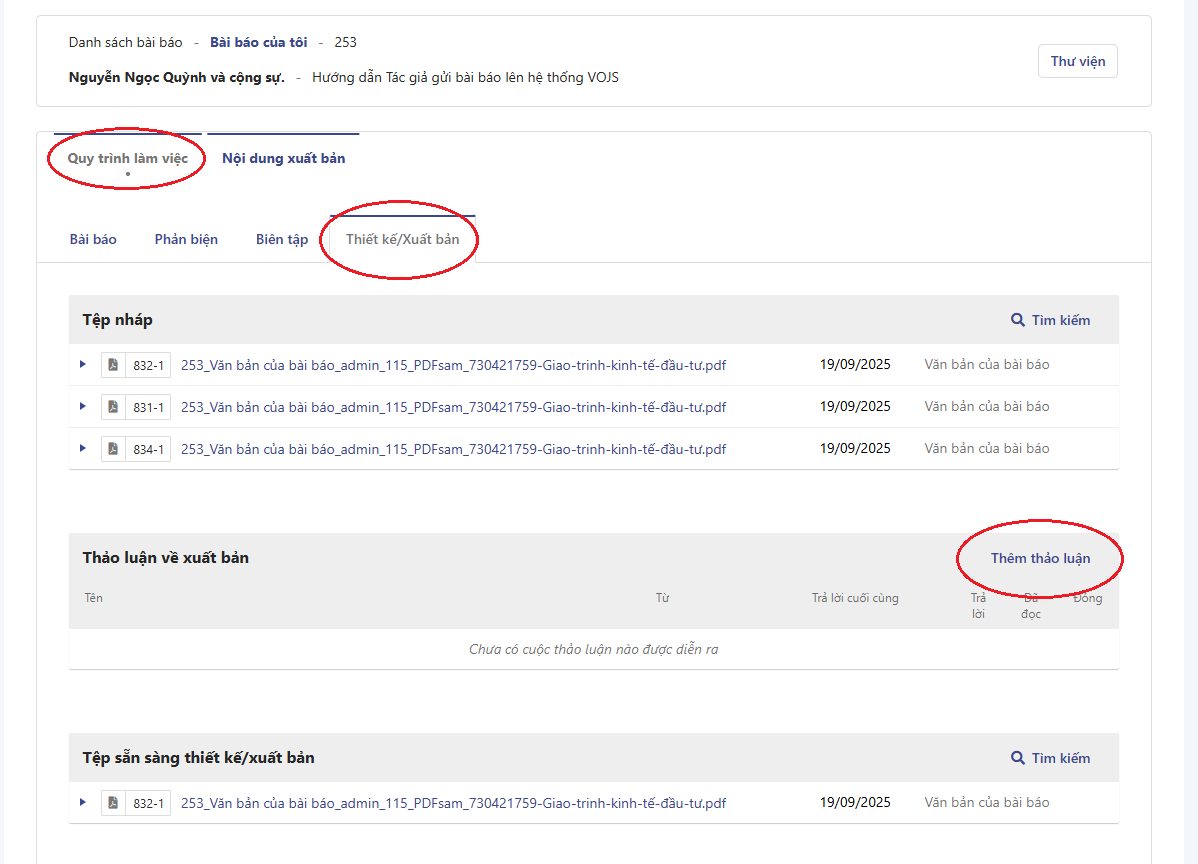Select the Thiết kế/Xuất bản tab

pos(402,239)
